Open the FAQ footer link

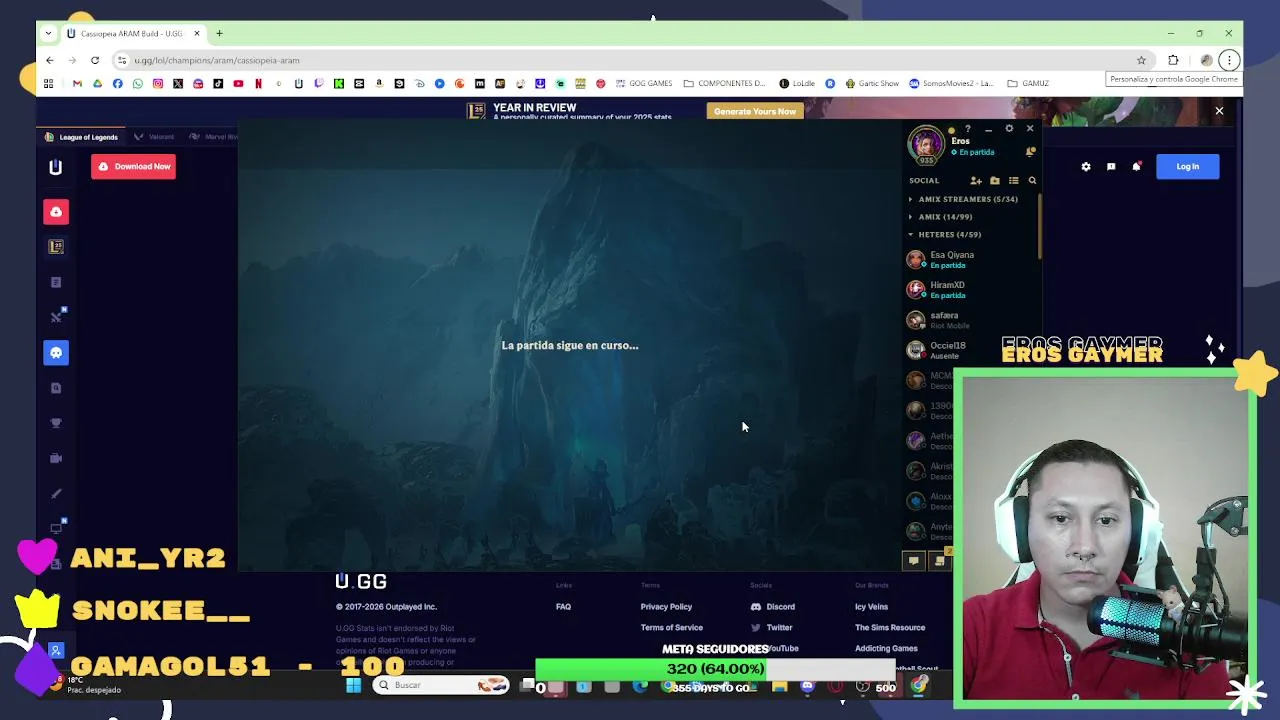563,607
